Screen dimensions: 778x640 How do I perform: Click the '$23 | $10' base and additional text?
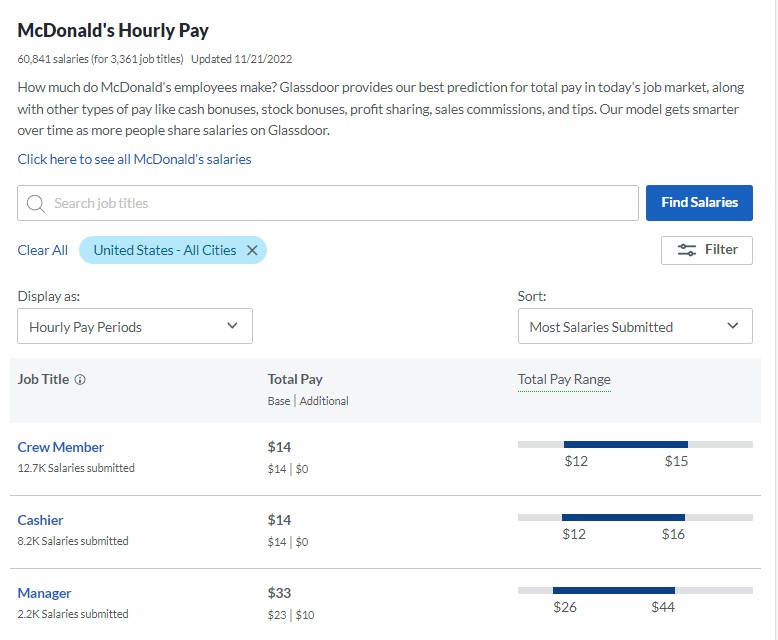tap(291, 615)
